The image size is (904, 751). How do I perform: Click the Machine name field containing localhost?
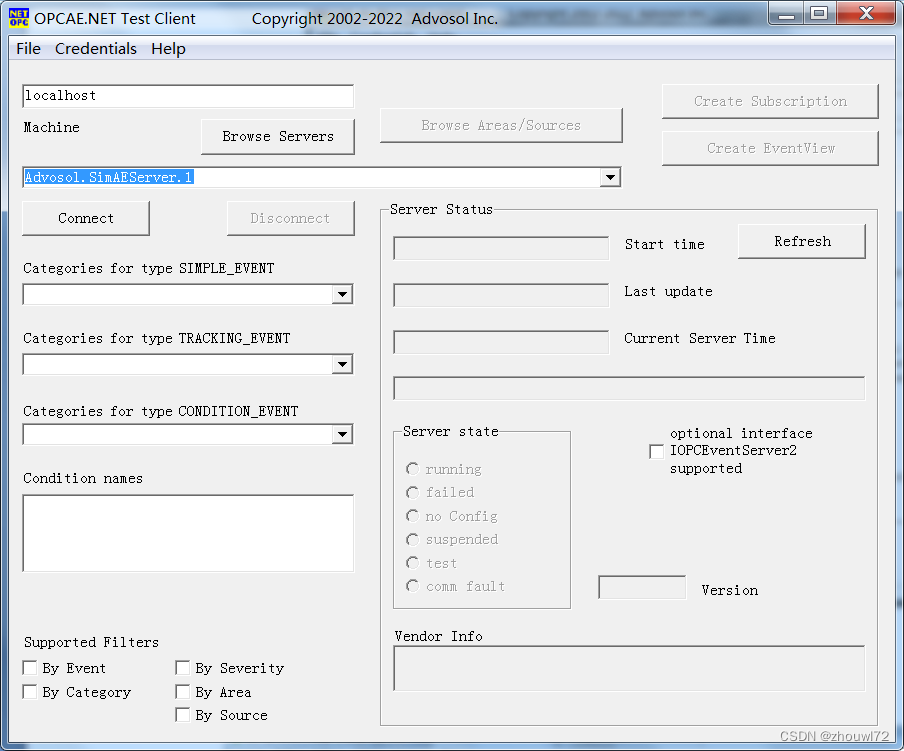[x=188, y=96]
